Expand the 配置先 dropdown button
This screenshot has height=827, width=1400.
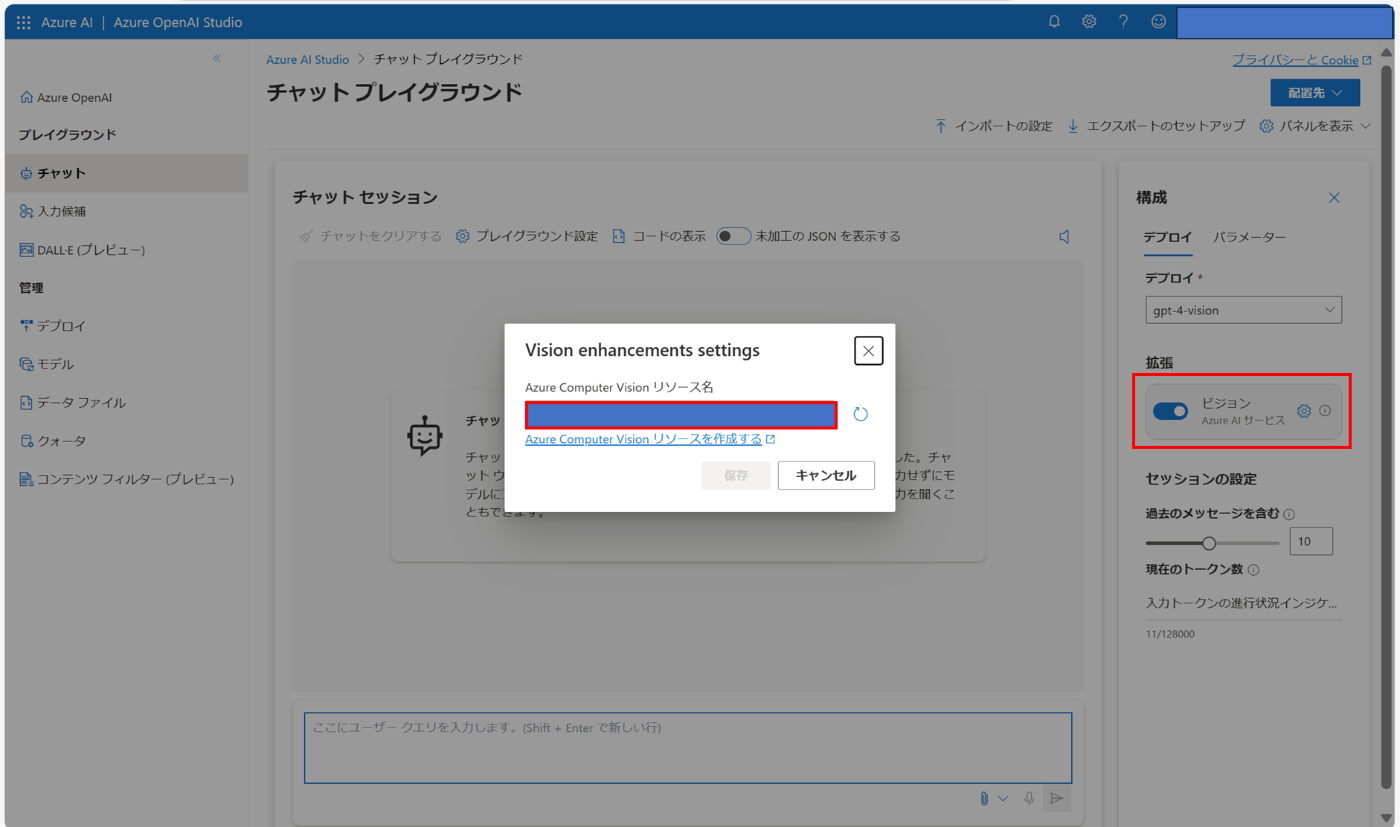tap(1315, 92)
